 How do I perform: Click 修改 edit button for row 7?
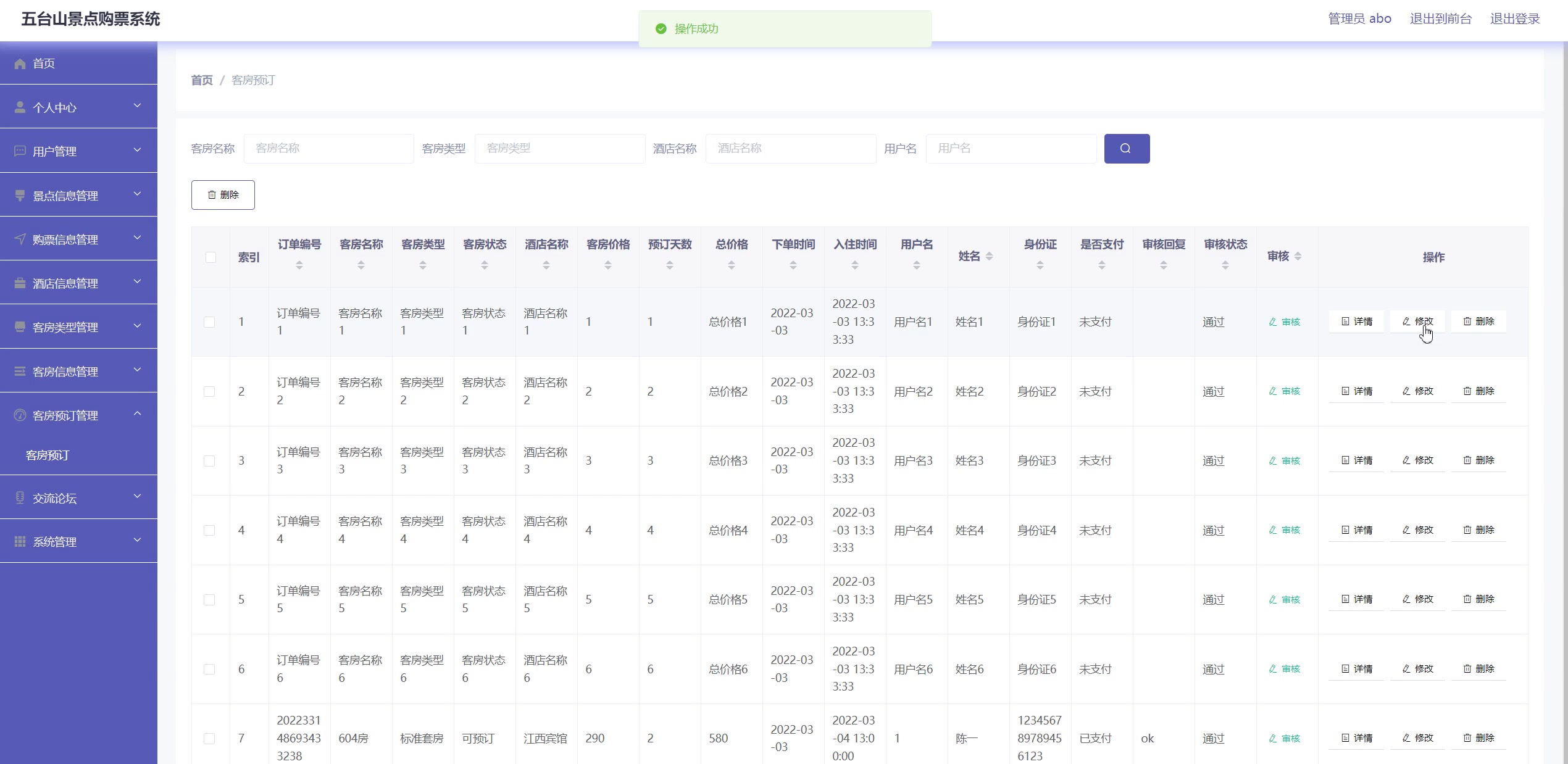1417,738
